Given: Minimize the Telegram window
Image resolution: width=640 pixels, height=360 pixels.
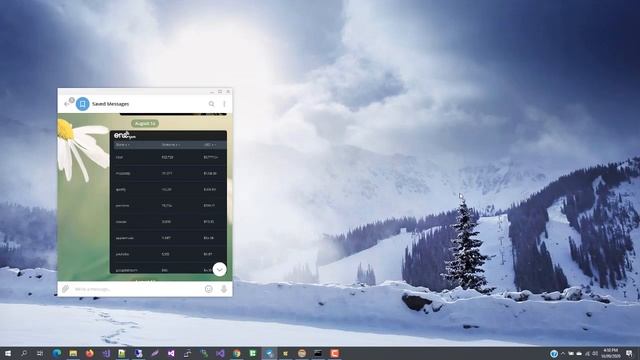Looking at the screenshot, I should [212, 92].
